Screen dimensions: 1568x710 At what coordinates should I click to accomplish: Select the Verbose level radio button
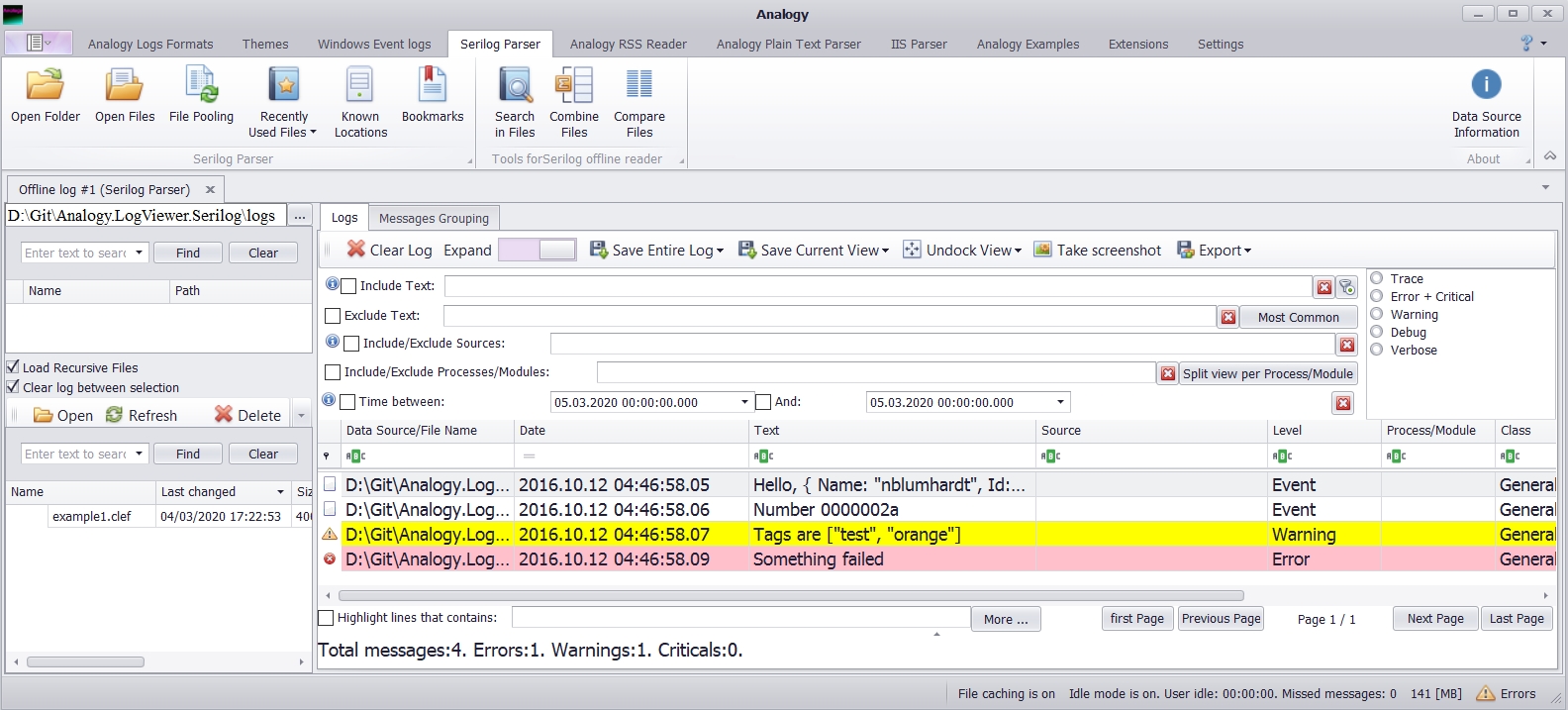[1376, 350]
